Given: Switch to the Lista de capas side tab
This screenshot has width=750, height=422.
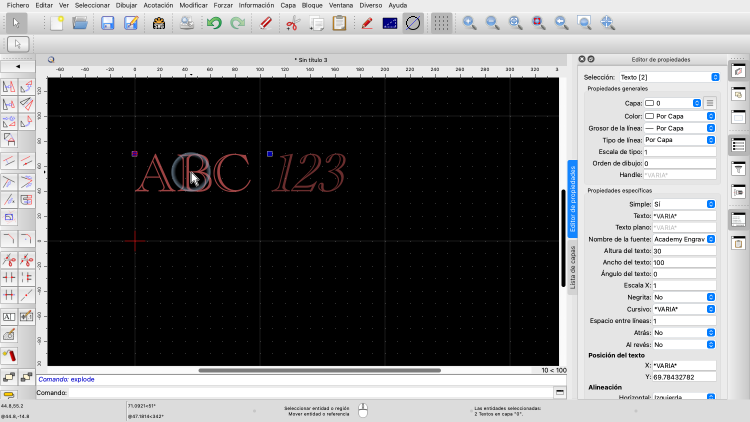Looking at the screenshot, I should click(x=573, y=267).
